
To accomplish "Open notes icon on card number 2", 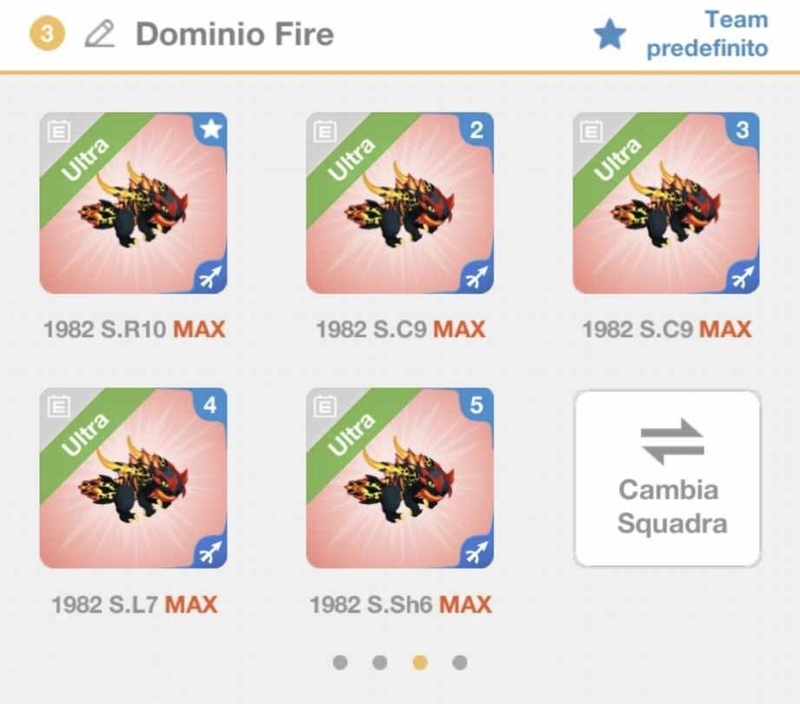I will click(x=325, y=132).
